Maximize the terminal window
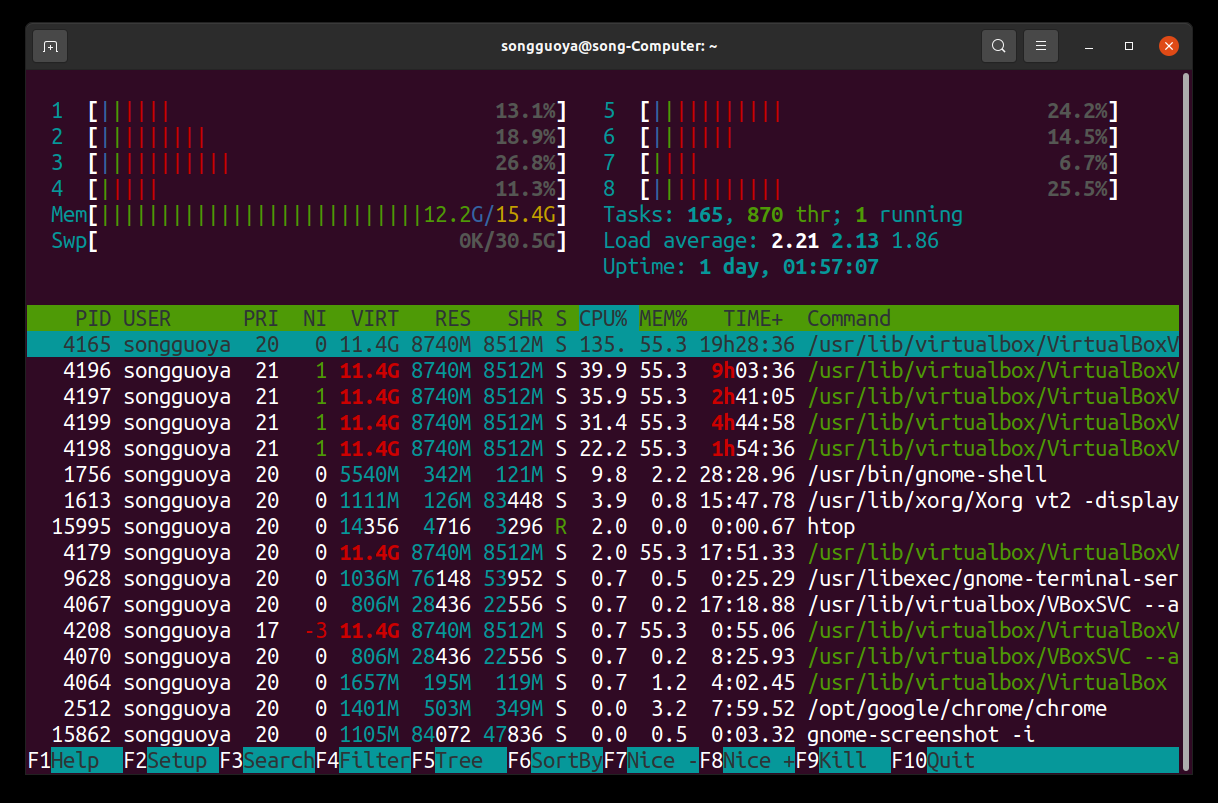The image size is (1218, 803). point(1129,46)
